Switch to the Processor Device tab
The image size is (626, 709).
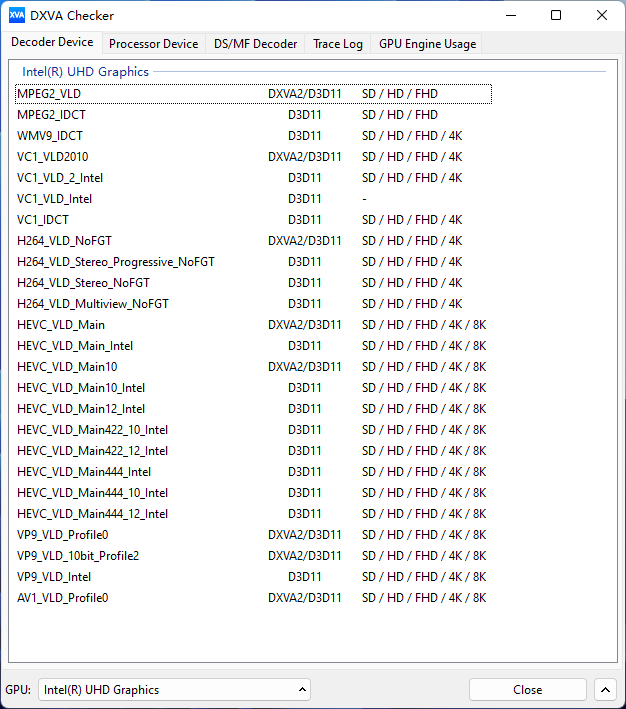pos(153,44)
